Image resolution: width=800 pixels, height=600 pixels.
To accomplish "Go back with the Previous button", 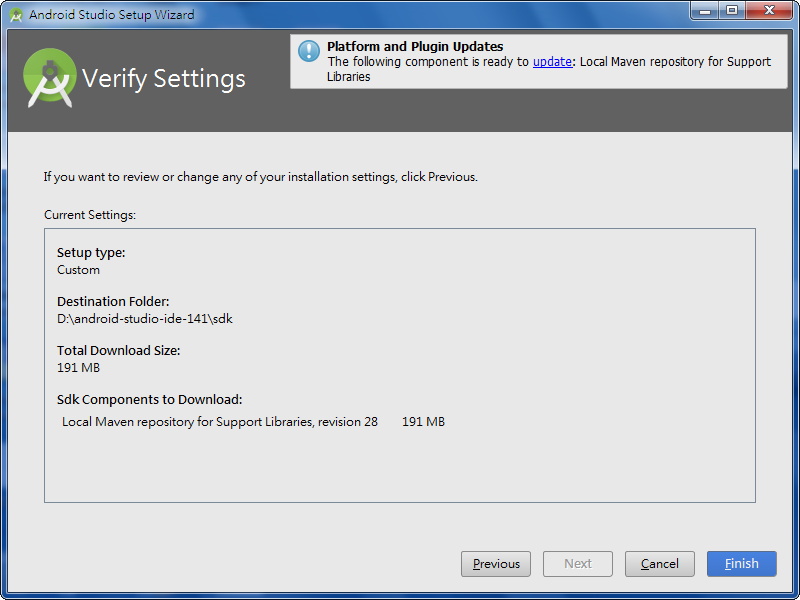I will (x=496, y=564).
